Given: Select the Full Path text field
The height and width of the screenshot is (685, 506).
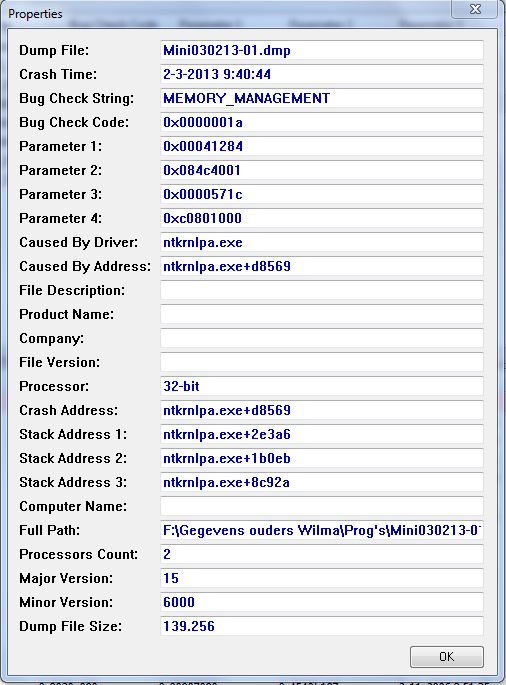Looking at the screenshot, I should (322, 530).
